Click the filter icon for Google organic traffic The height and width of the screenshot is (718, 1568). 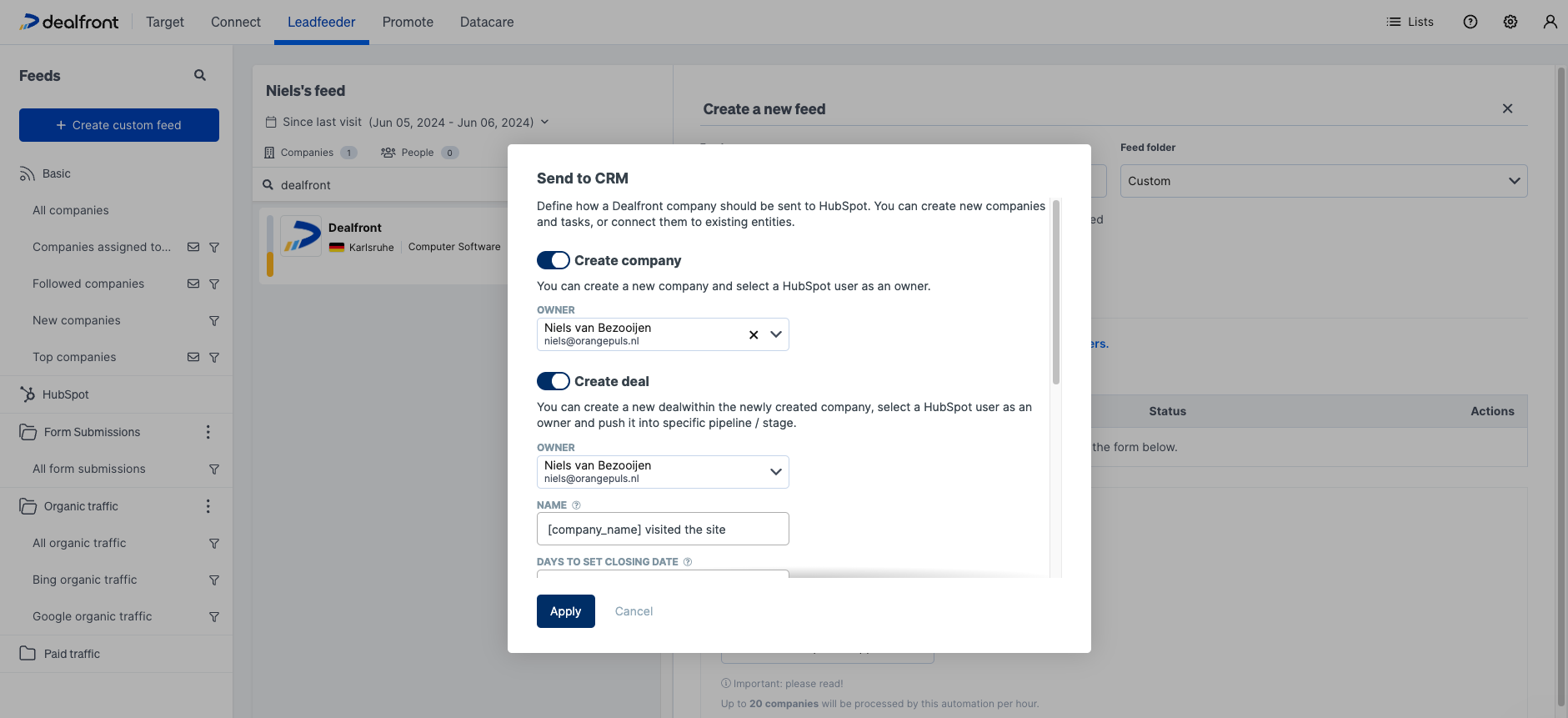coord(214,616)
